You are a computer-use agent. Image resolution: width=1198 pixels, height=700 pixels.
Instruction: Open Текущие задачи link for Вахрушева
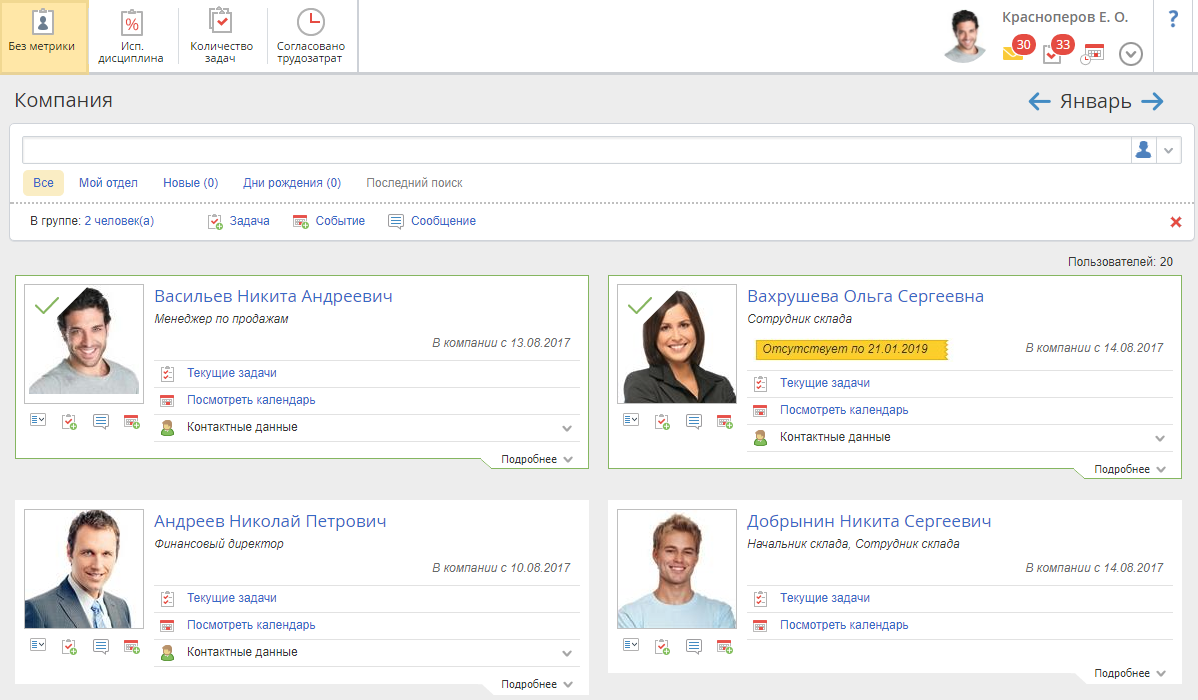pos(824,383)
